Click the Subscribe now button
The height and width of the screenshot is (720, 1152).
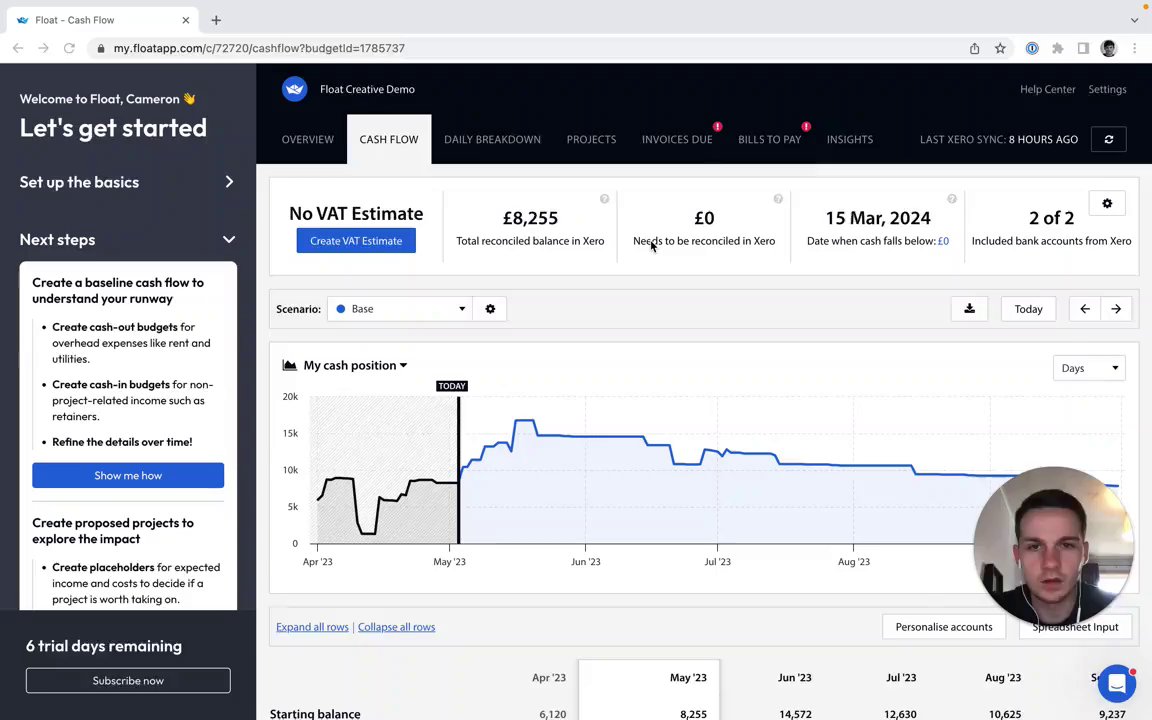pyautogui.click(x=128, y=680)
